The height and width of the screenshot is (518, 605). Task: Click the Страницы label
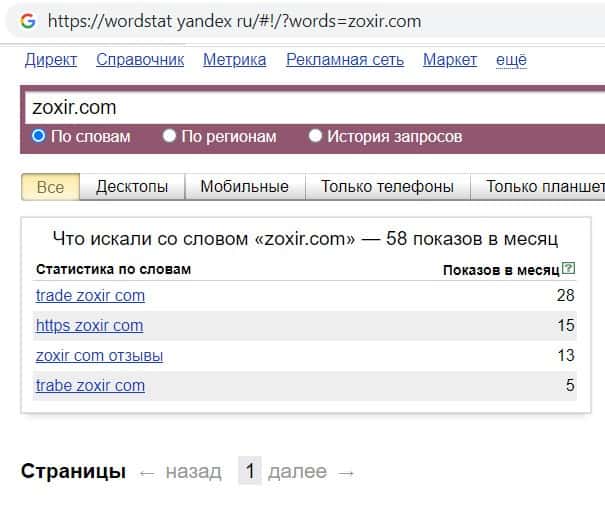[x=73, y=471]
